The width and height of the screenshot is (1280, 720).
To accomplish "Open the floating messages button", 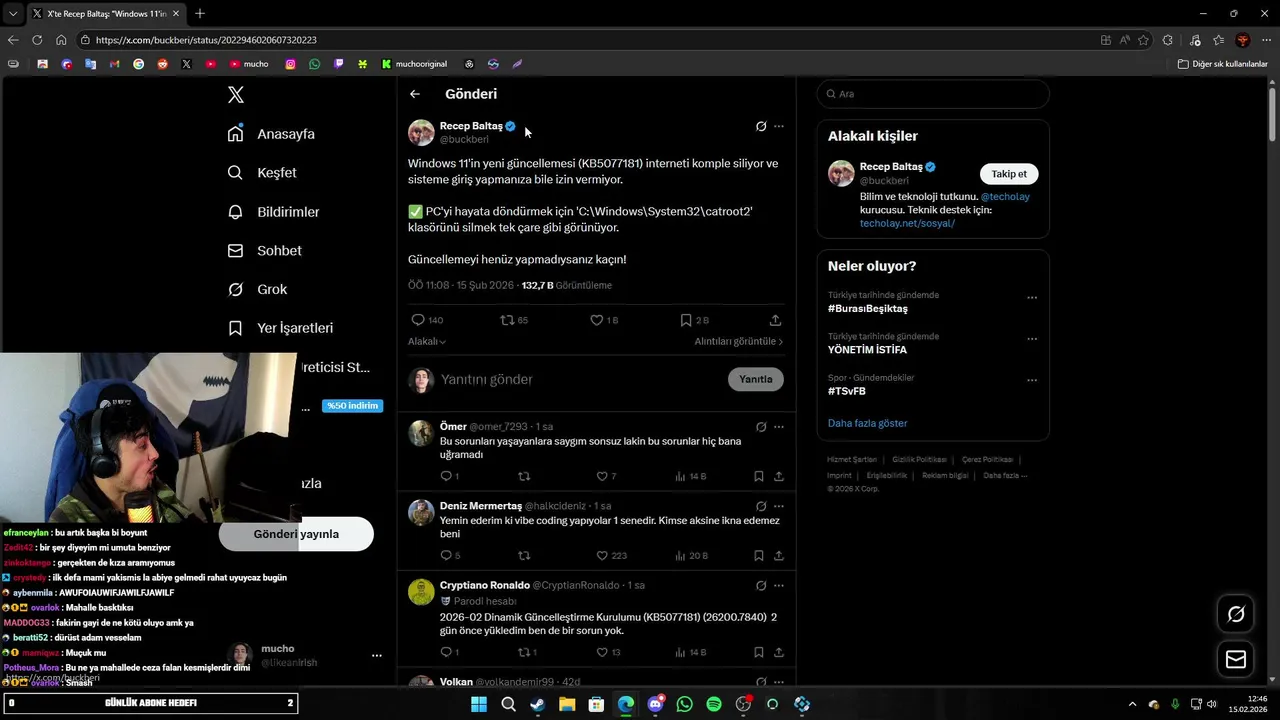I will pos(1236,659).
